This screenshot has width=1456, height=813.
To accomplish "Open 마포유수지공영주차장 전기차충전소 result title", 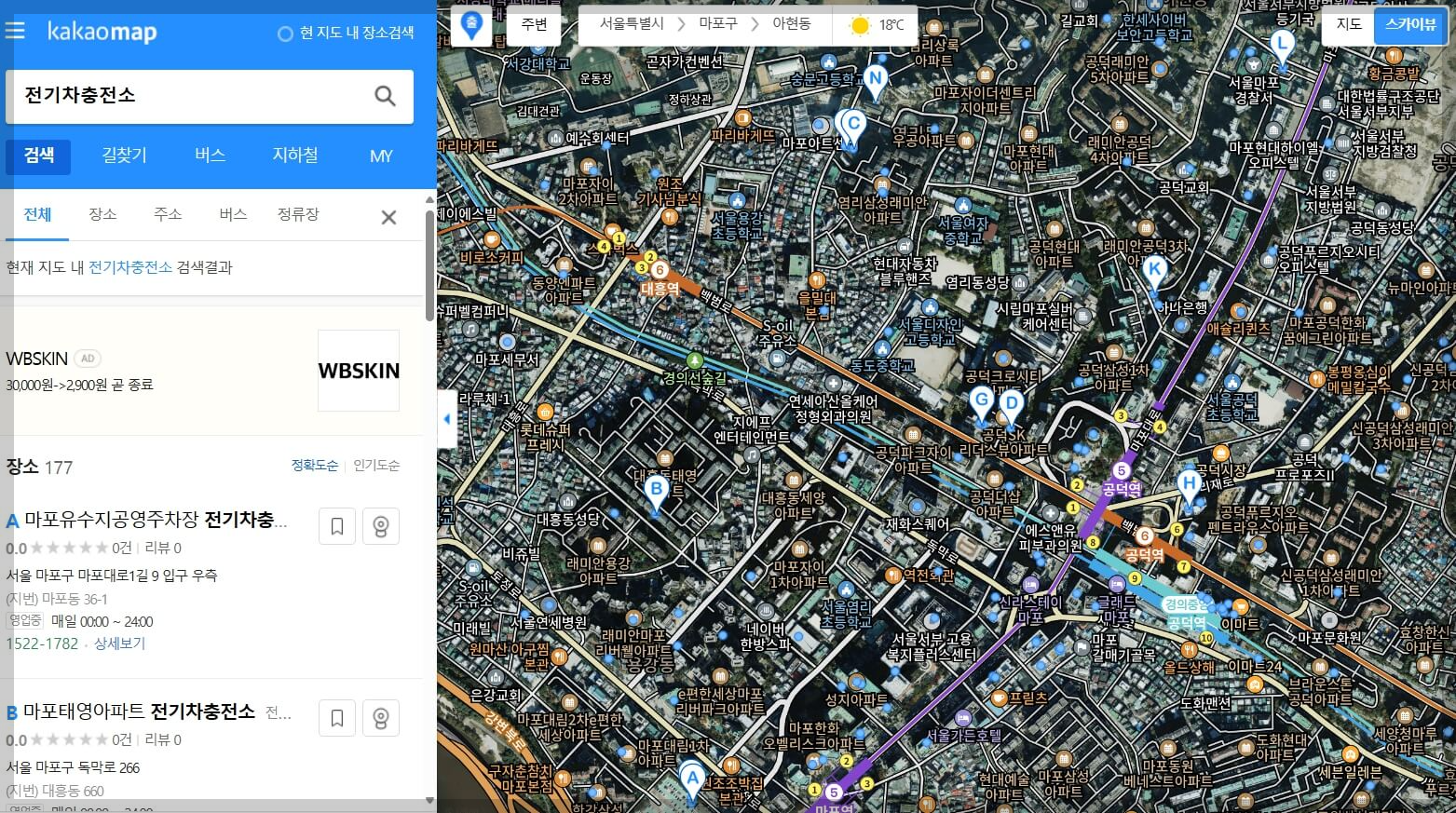I will click(x=156, y=520).
